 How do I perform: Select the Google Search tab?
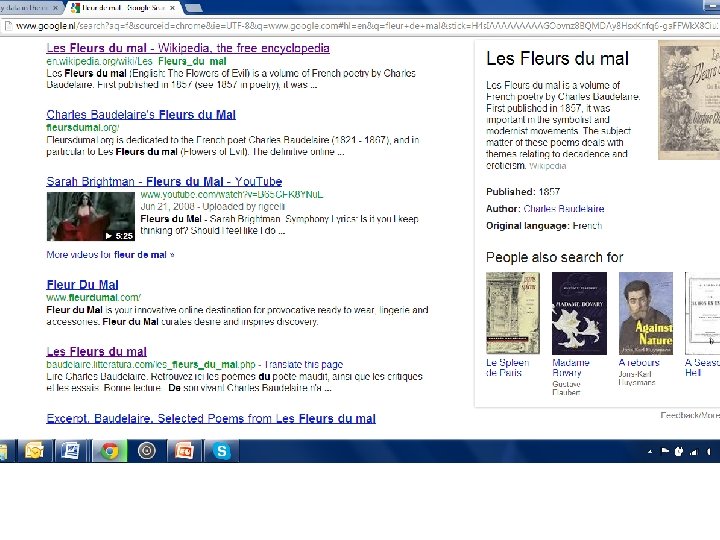pyautogui.click(x=122, y=8)
